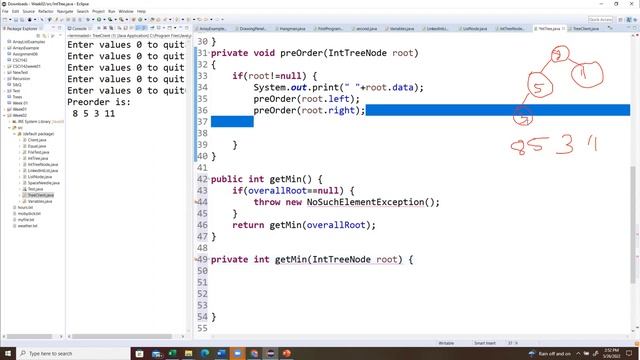Open the Help menu

click(141, 11)
